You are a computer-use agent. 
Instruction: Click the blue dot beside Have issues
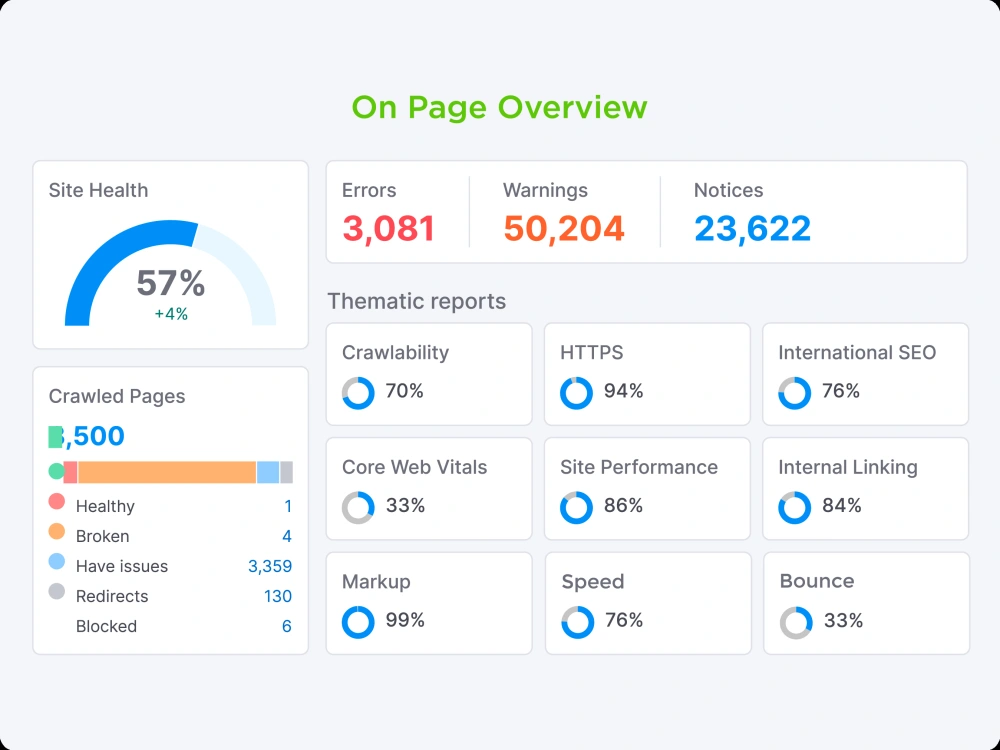pos(57,561)
